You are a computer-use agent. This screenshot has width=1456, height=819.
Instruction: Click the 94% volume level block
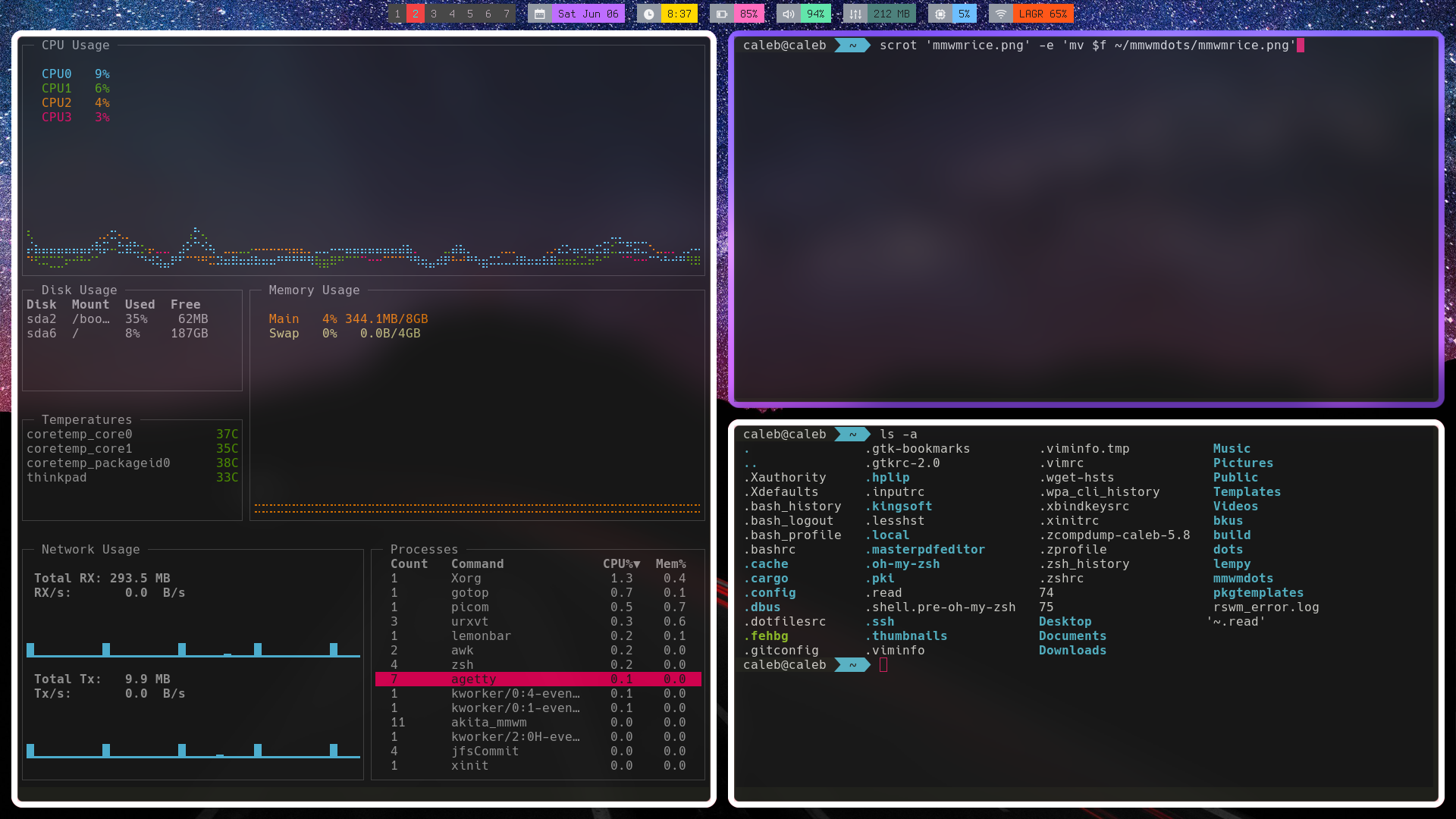tap(815, 14)
